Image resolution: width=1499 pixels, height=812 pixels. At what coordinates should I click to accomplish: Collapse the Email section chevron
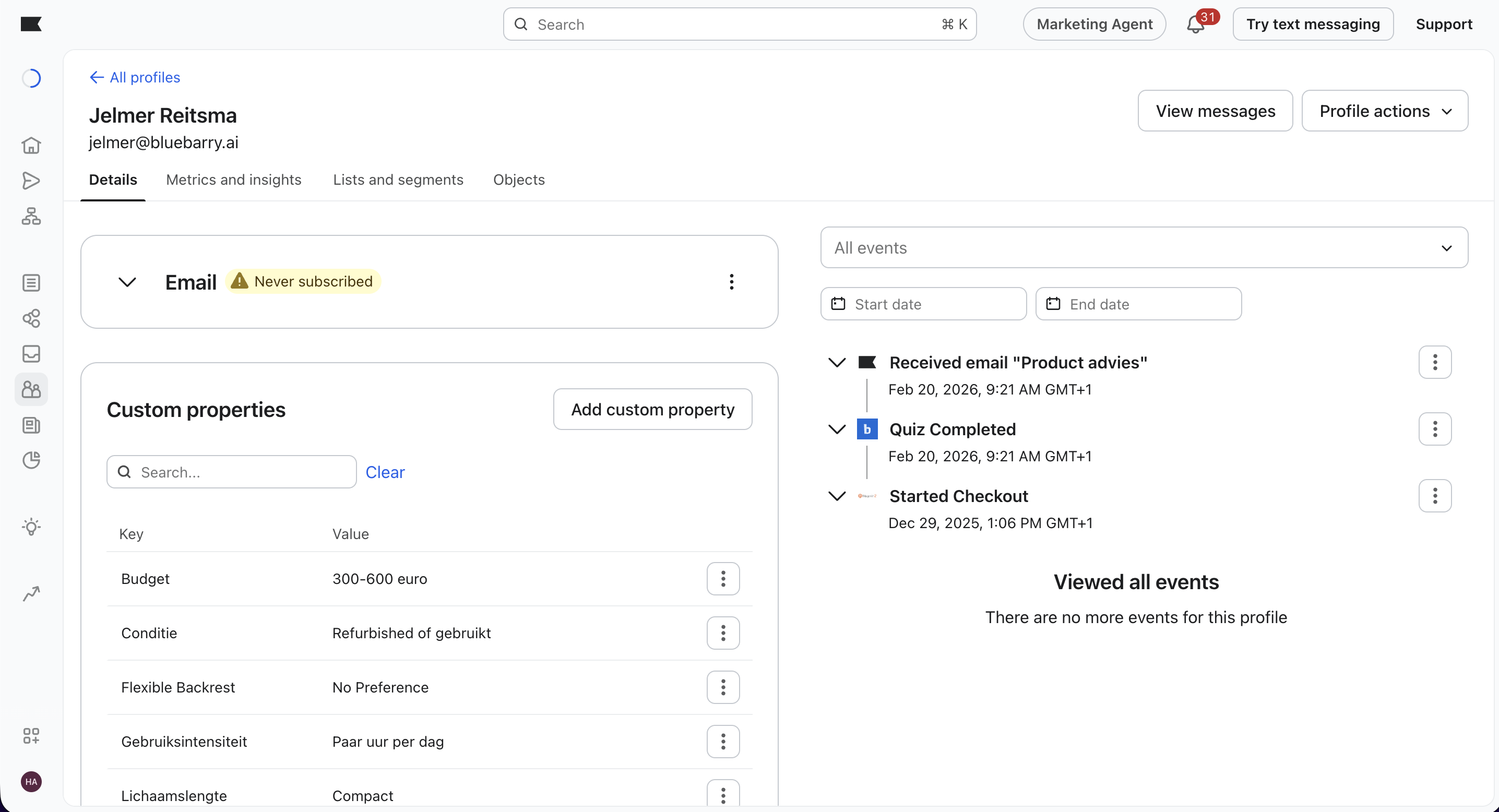coord(127,282)
